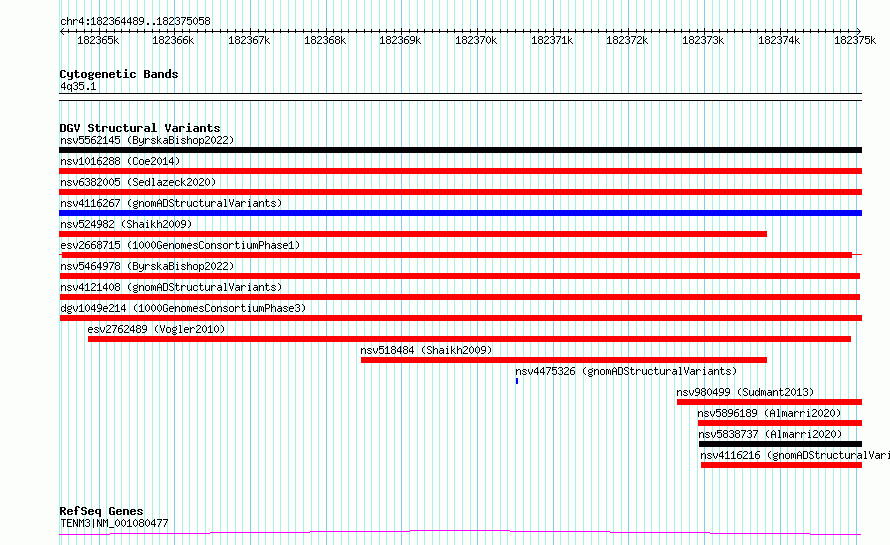This screenshot has height=545, width=890.
Task: Click the nsv980499 red variant bar
Action: (x=770, y=402)
